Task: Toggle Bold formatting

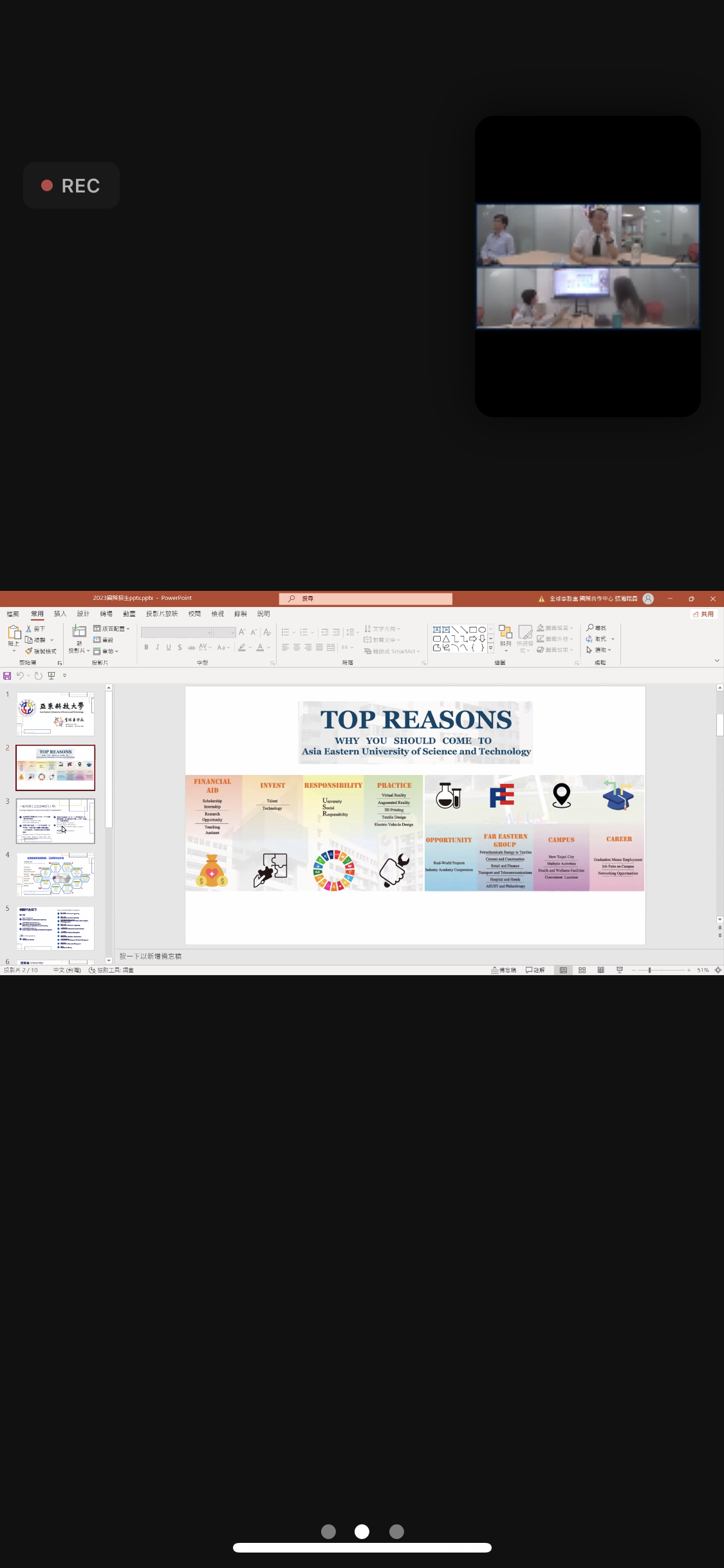Action: point(146,648)
